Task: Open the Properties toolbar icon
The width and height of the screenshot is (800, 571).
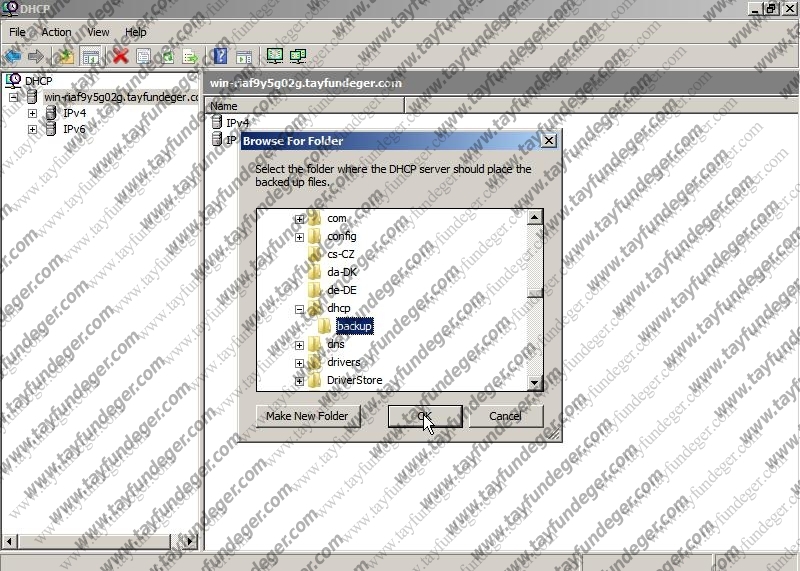Action: pyautogui.click(x=143, y=56)
